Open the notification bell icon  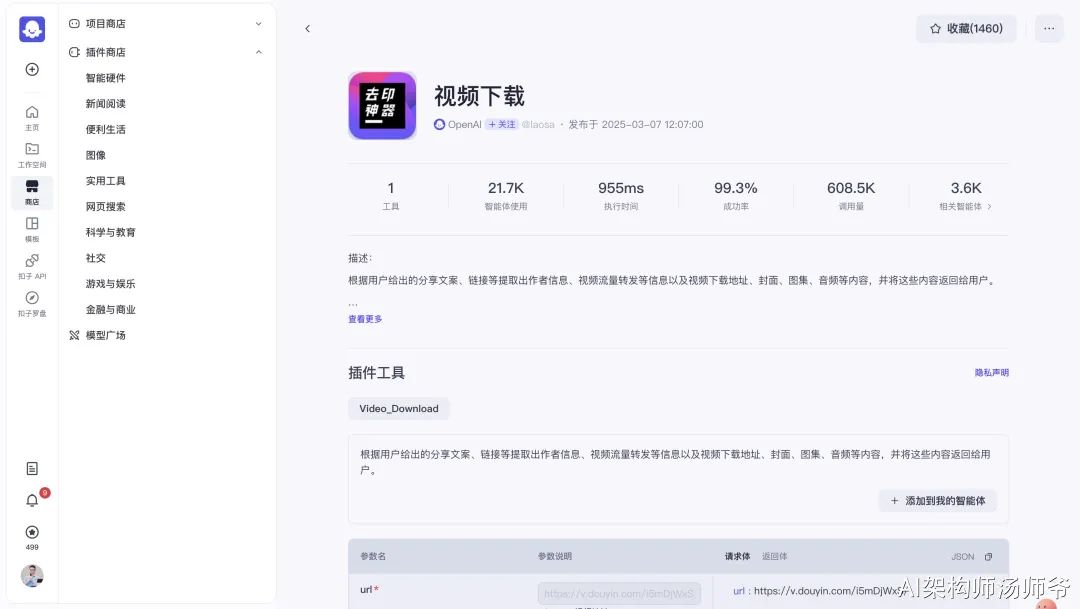pos(32,501)
